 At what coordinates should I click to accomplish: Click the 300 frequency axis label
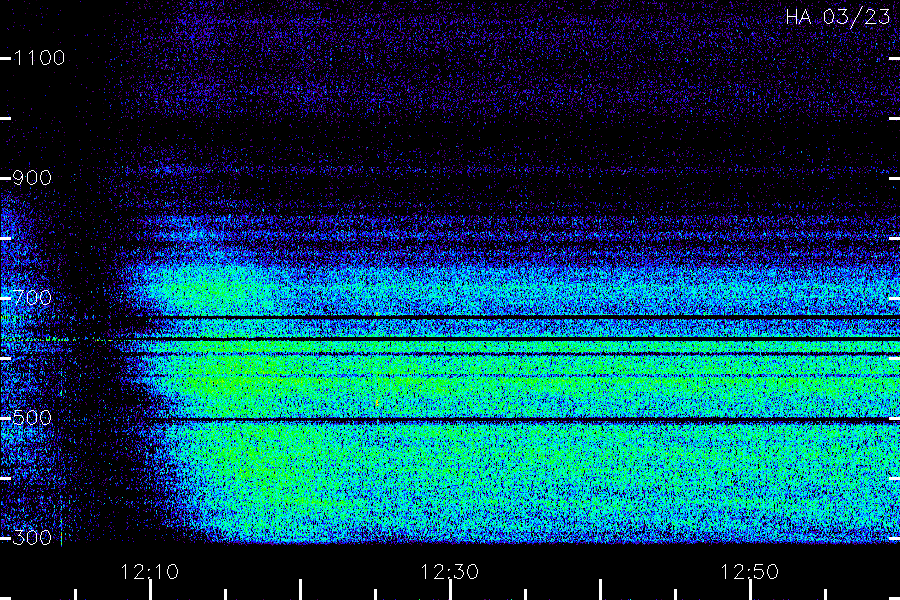(x=32, y=537)
